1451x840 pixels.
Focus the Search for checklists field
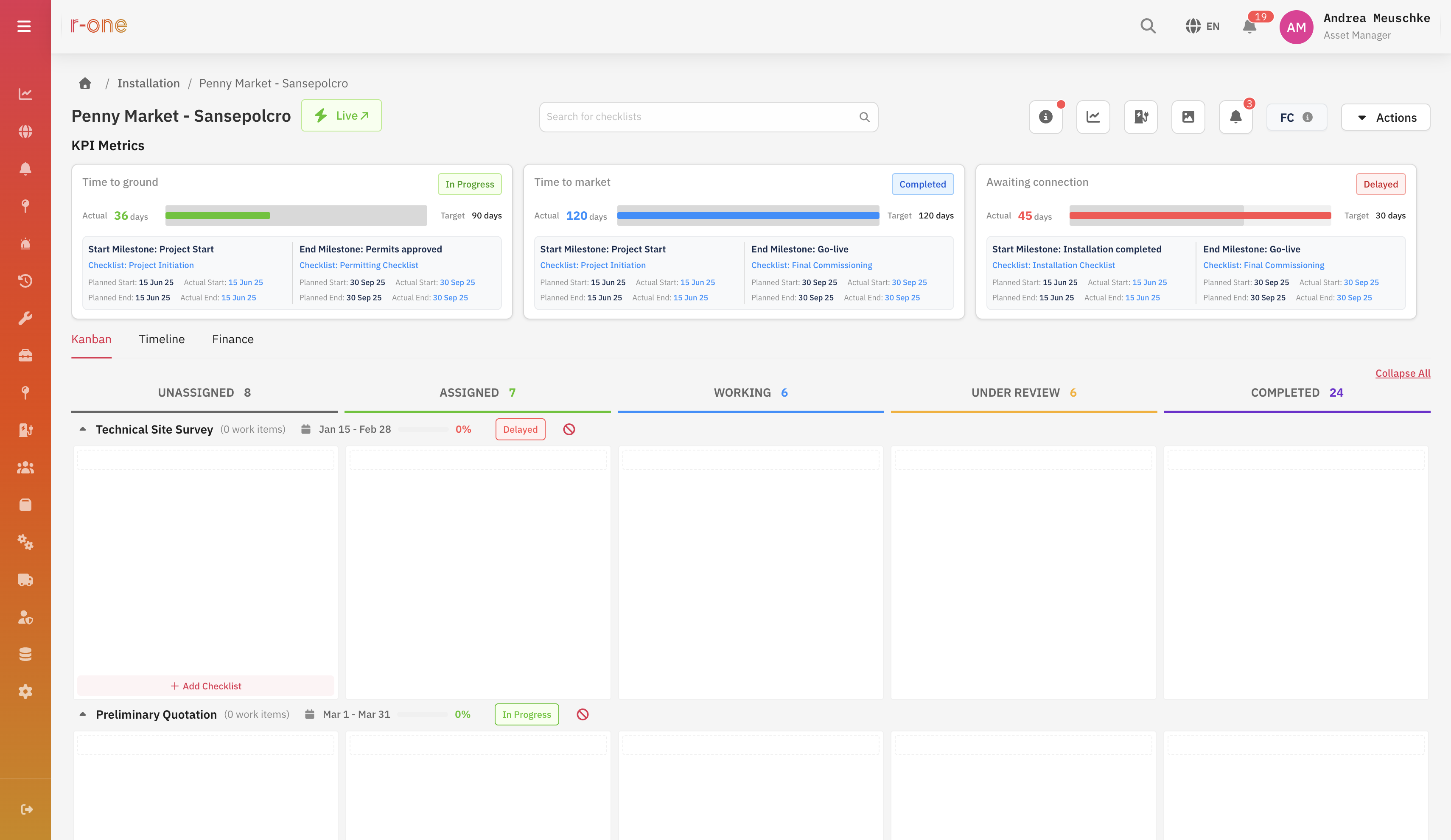point(708,117)
